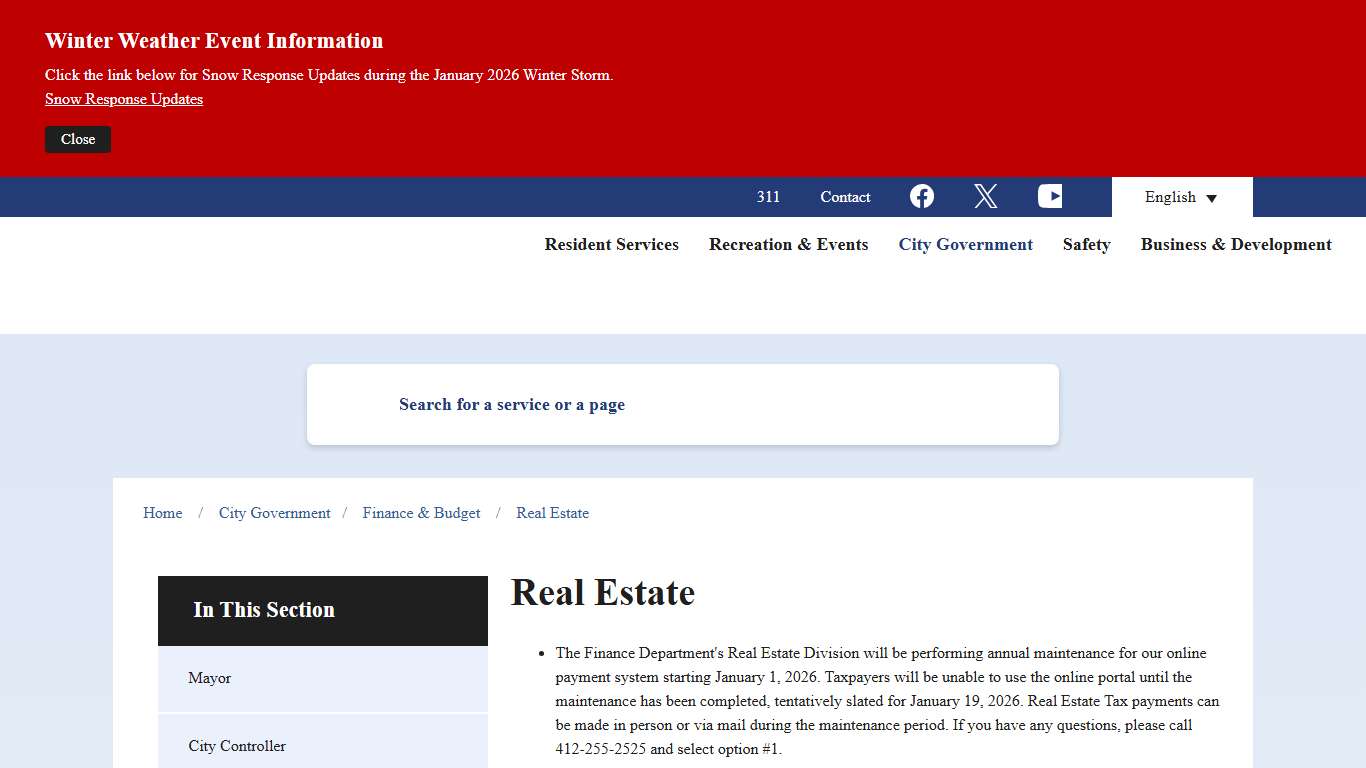Click the service search field
This screenshot has width=1366, height=768.
coord(511,404)
